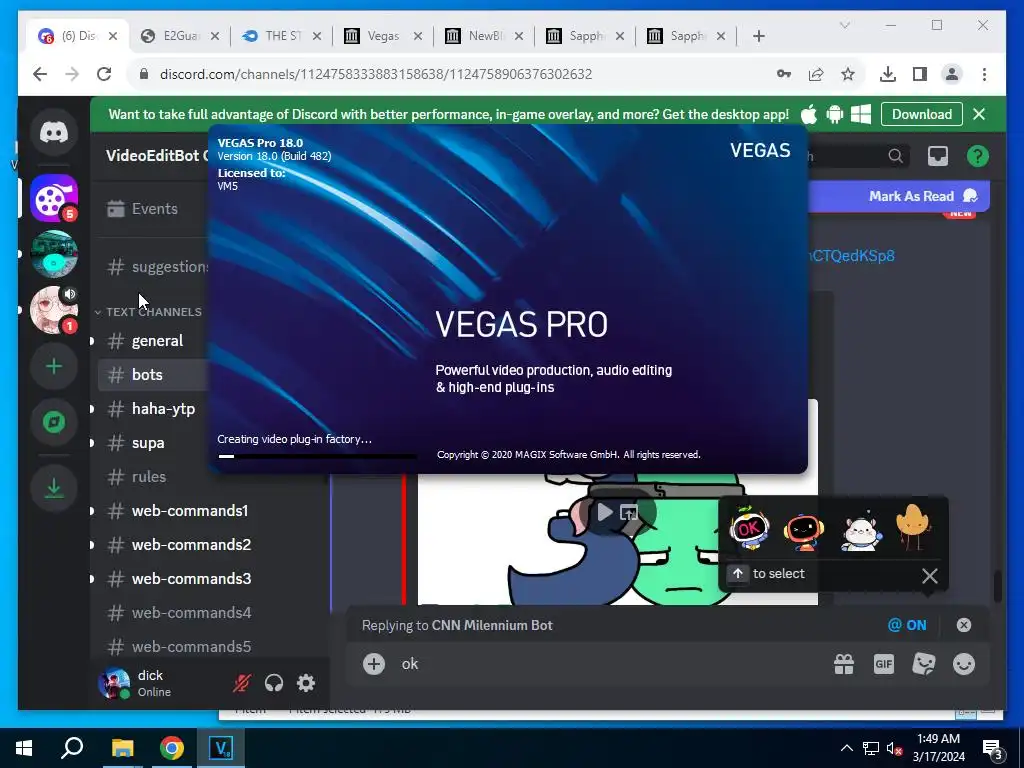Click Download desktop app button
The height and width of the screenshot is (768, 1024).
tap(921, 114)
